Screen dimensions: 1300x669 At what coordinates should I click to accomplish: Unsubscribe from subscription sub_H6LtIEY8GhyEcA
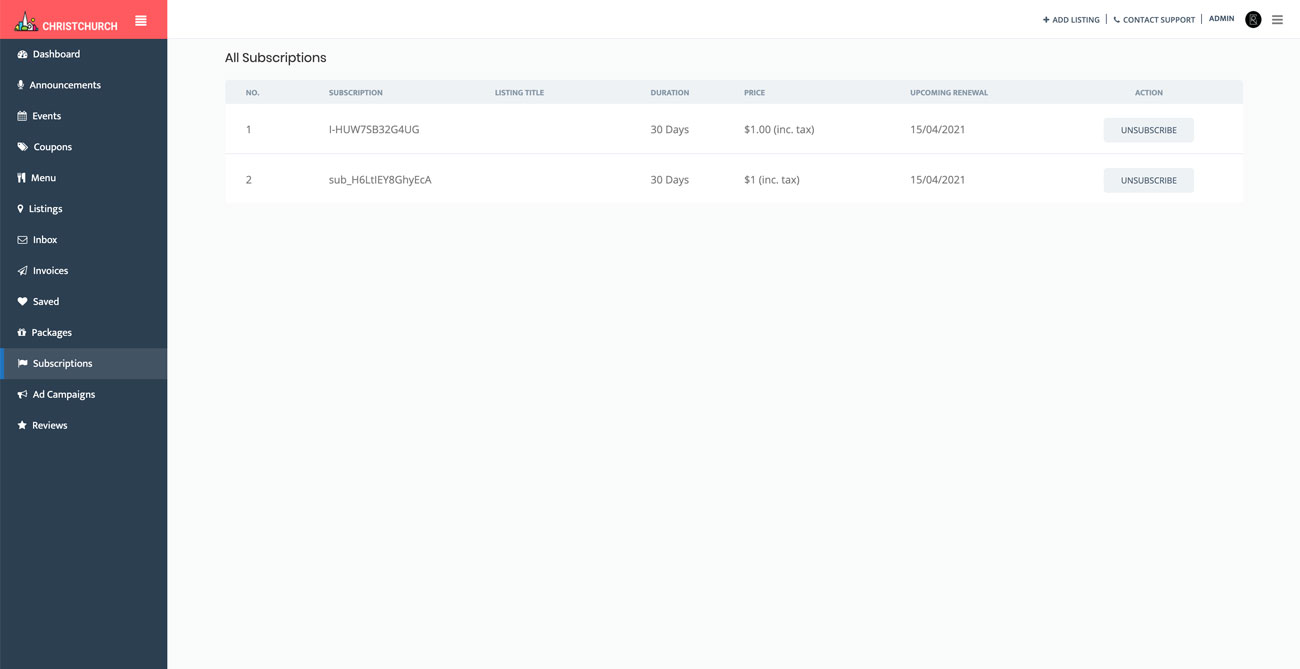tap(1148, 180)
